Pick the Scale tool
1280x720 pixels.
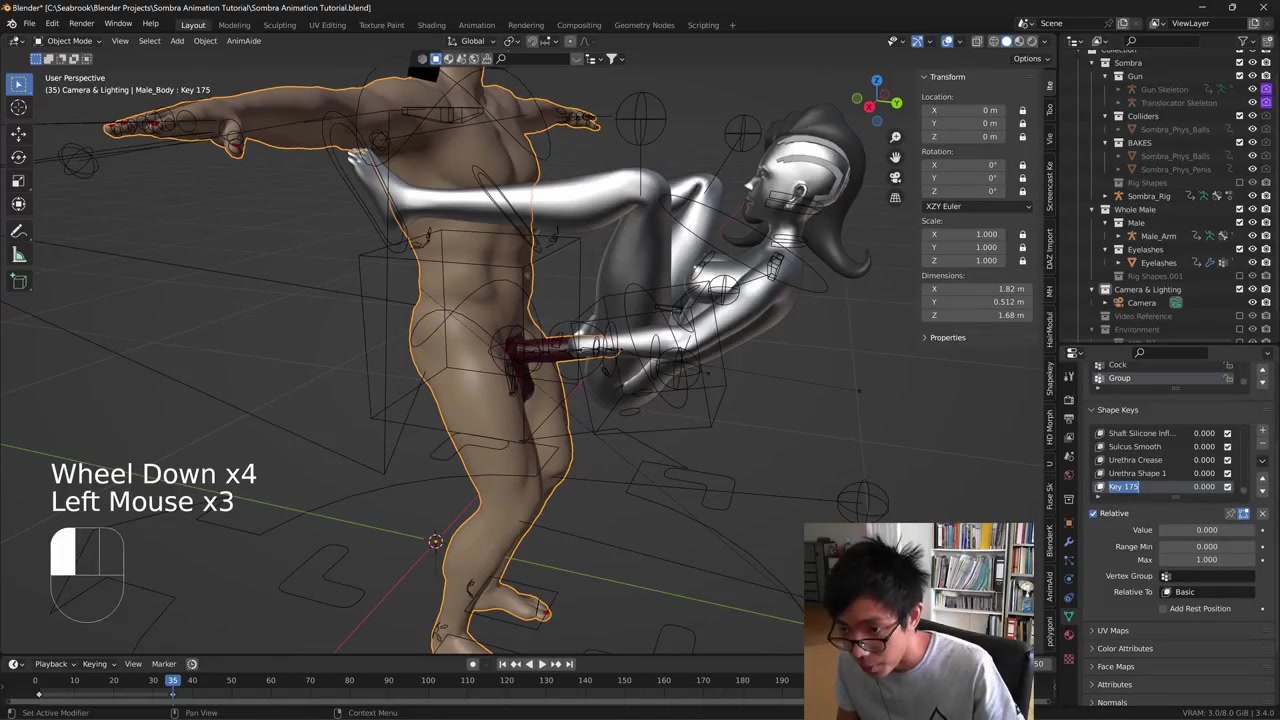[18, 181]
